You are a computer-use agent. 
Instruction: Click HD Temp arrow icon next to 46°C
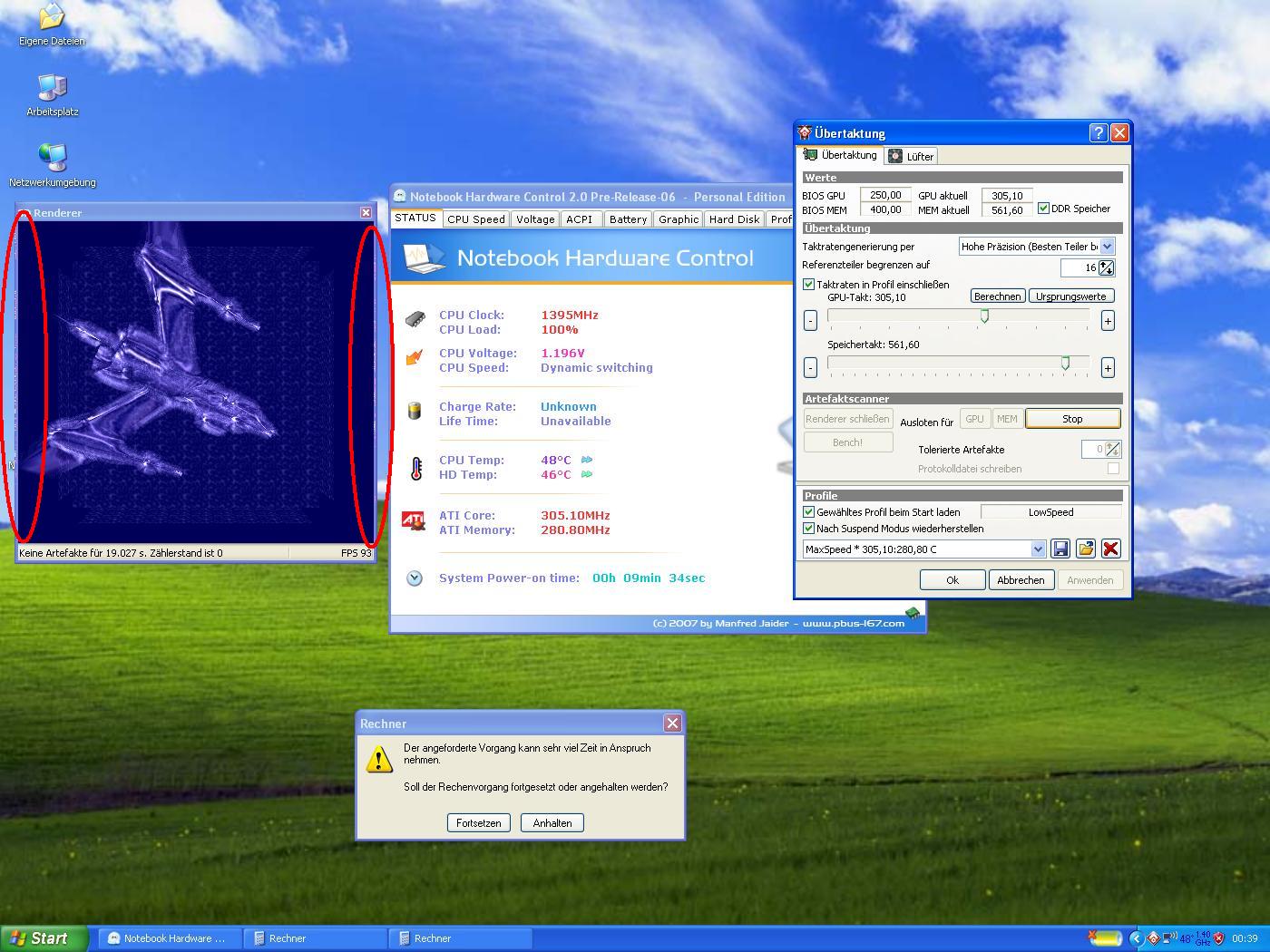tap(587, 474)
